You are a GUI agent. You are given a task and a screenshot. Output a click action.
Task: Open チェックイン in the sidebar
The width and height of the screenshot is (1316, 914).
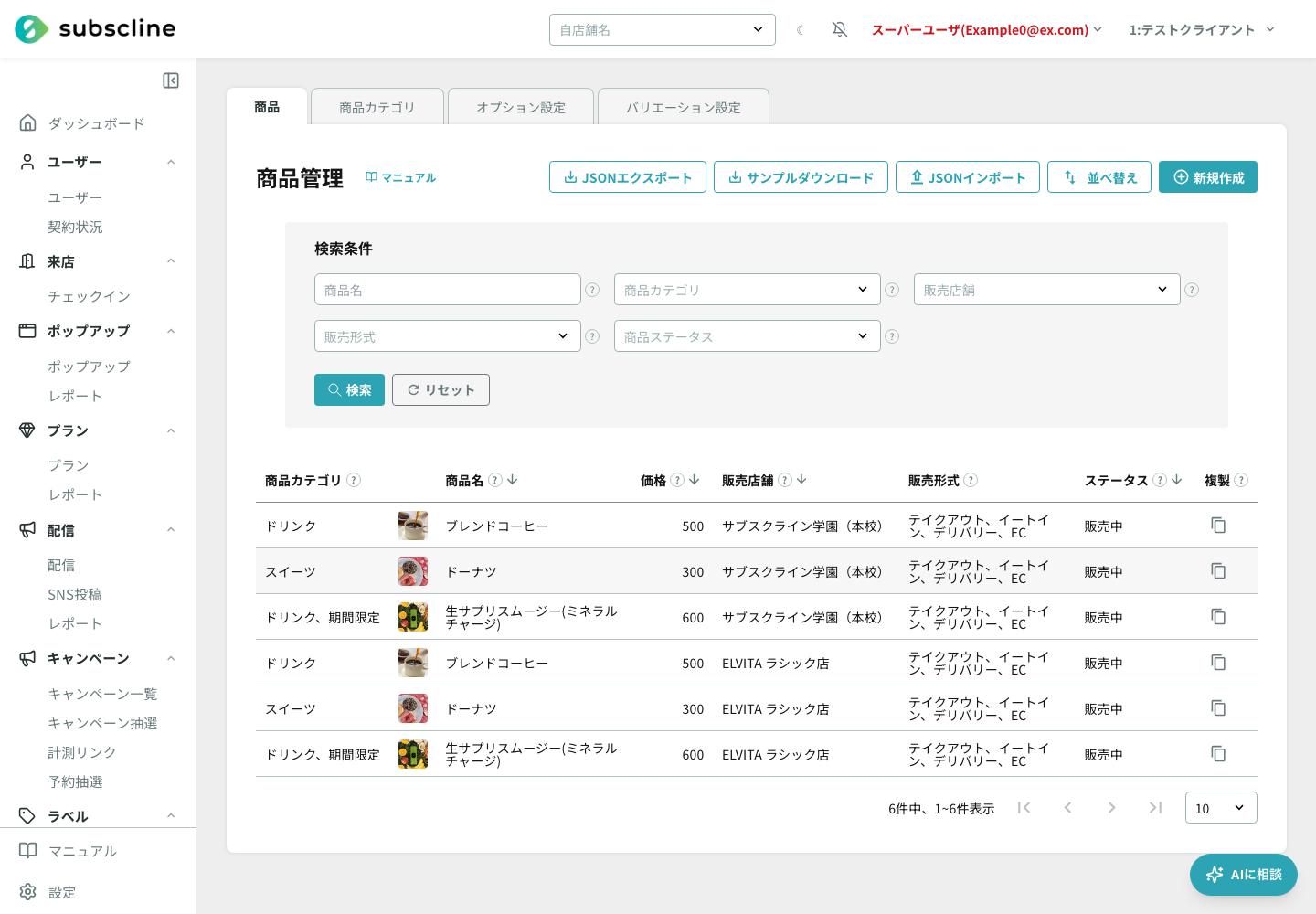coord(90,296)
